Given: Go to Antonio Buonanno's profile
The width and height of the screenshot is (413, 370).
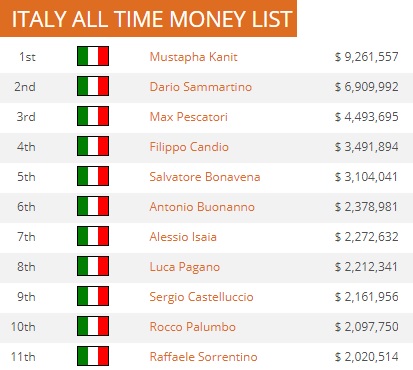Looking at the screenshot, I should (202, 207).
